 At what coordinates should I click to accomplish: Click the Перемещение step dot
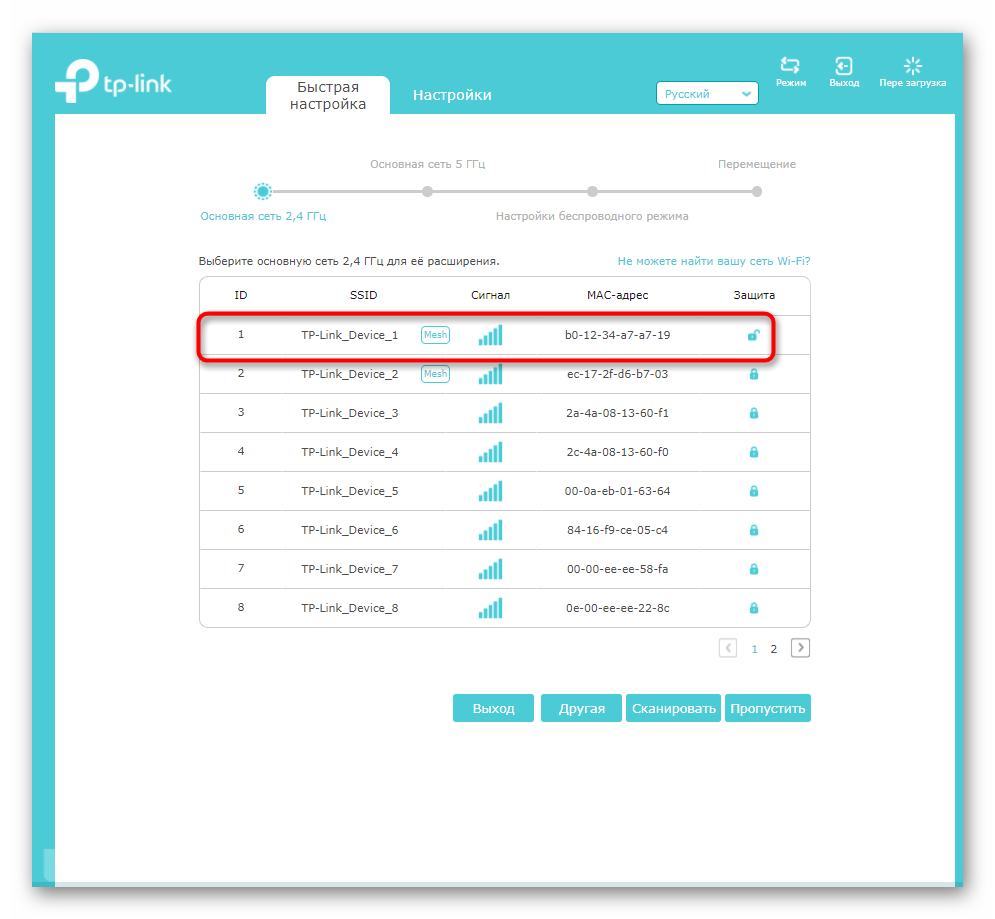coord(756,191)
